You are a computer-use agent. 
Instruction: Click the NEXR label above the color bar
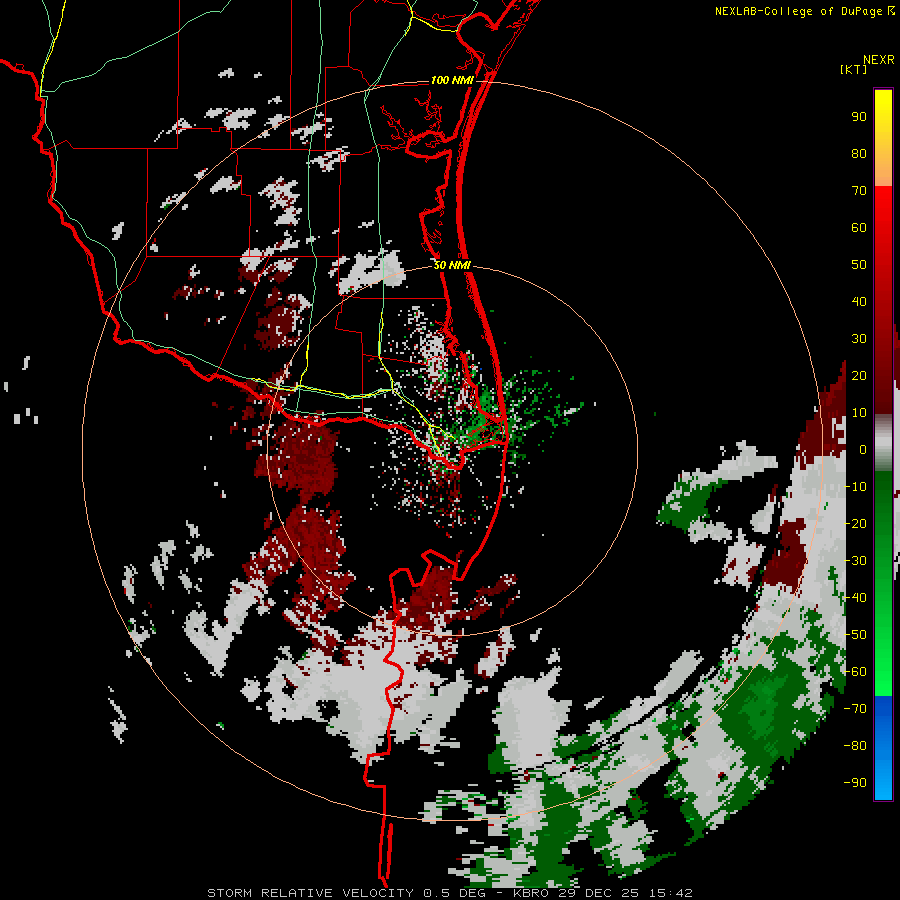[879, 60]
